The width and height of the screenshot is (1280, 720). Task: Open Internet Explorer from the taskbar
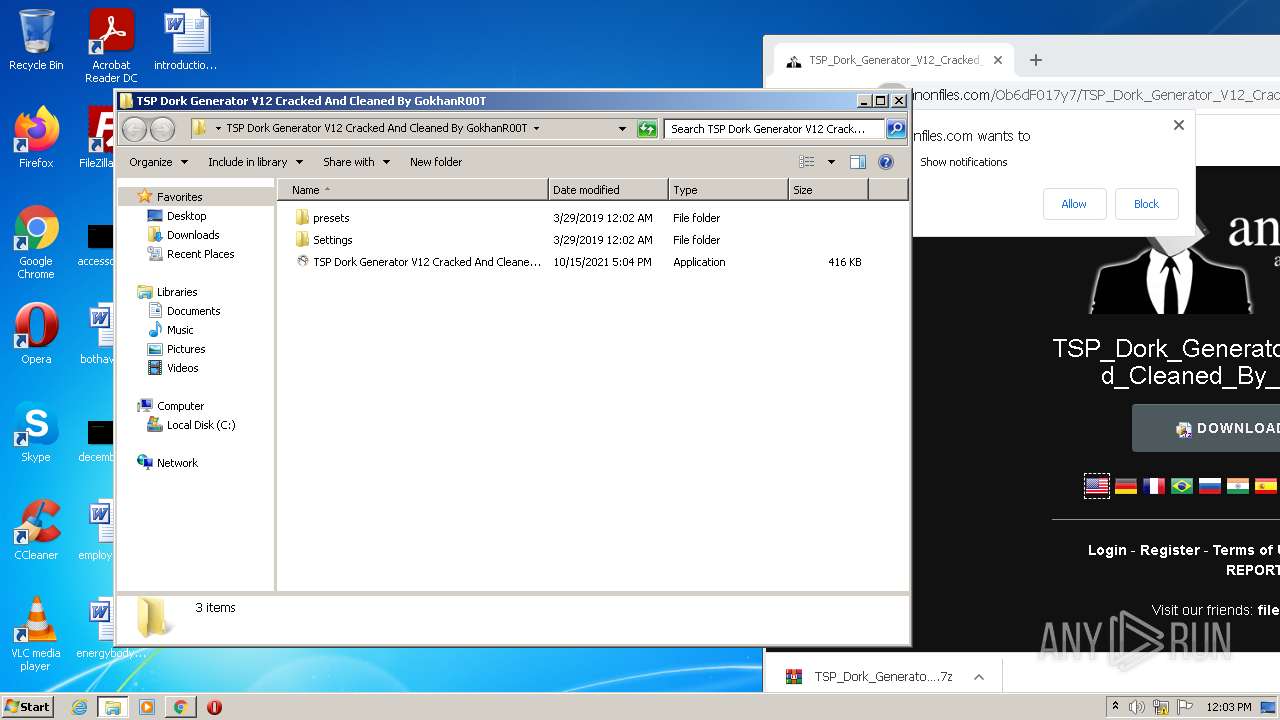click(x=79, y=707)
